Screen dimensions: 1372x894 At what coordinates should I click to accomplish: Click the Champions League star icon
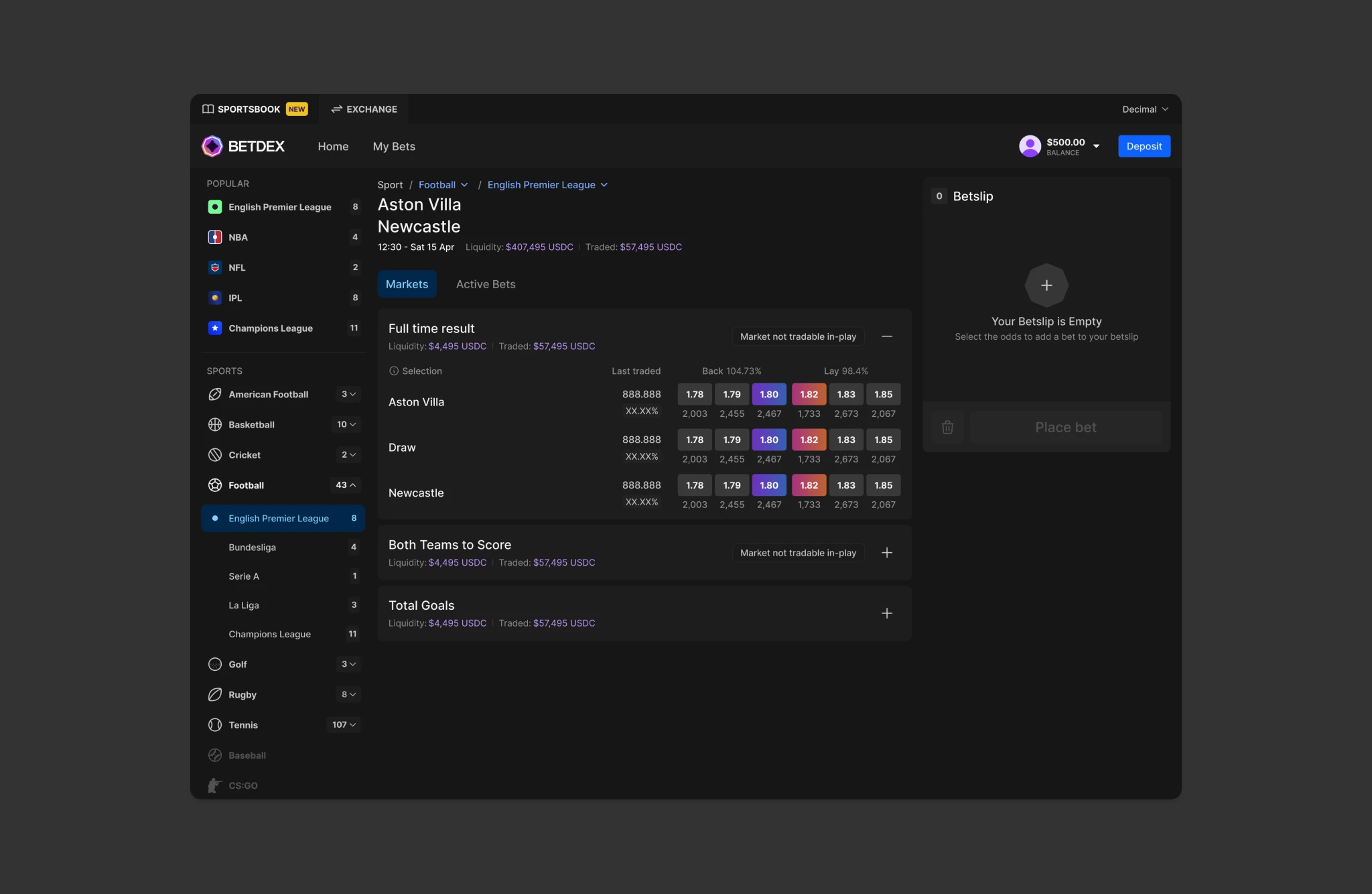215,328
